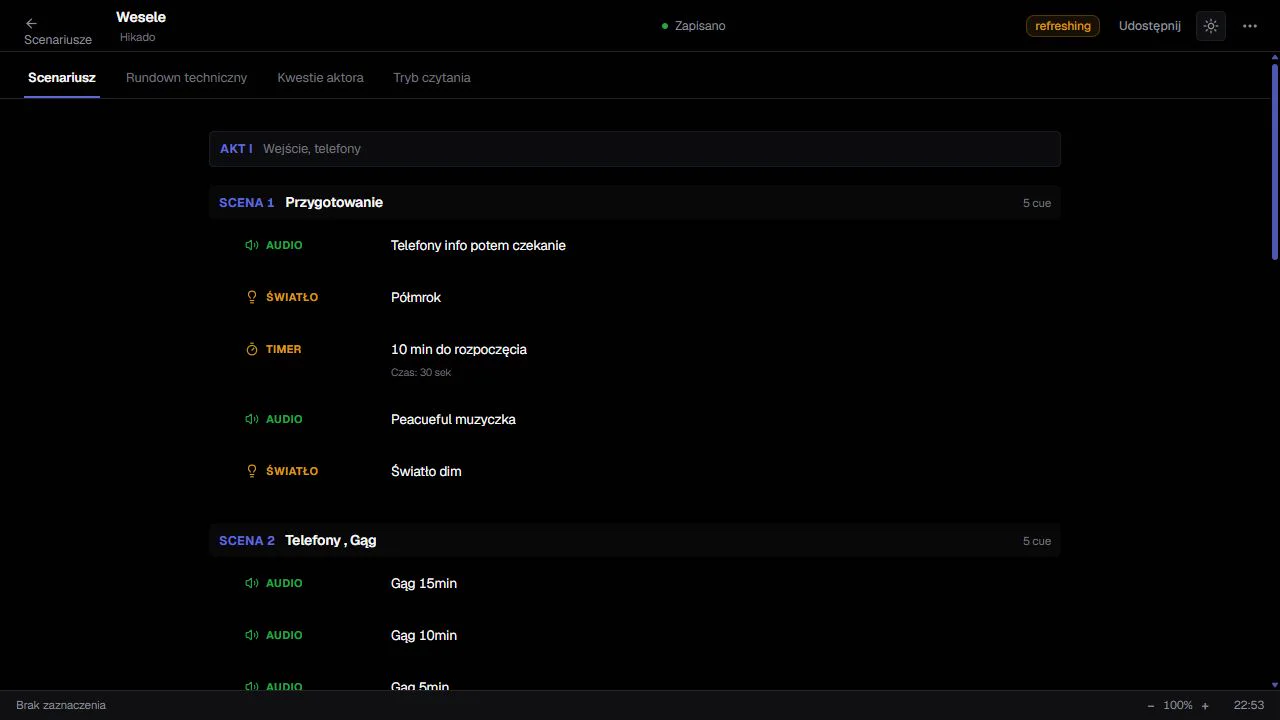
Task: Click the Gąg 10min cue text
Action: (x=424, y=635)
